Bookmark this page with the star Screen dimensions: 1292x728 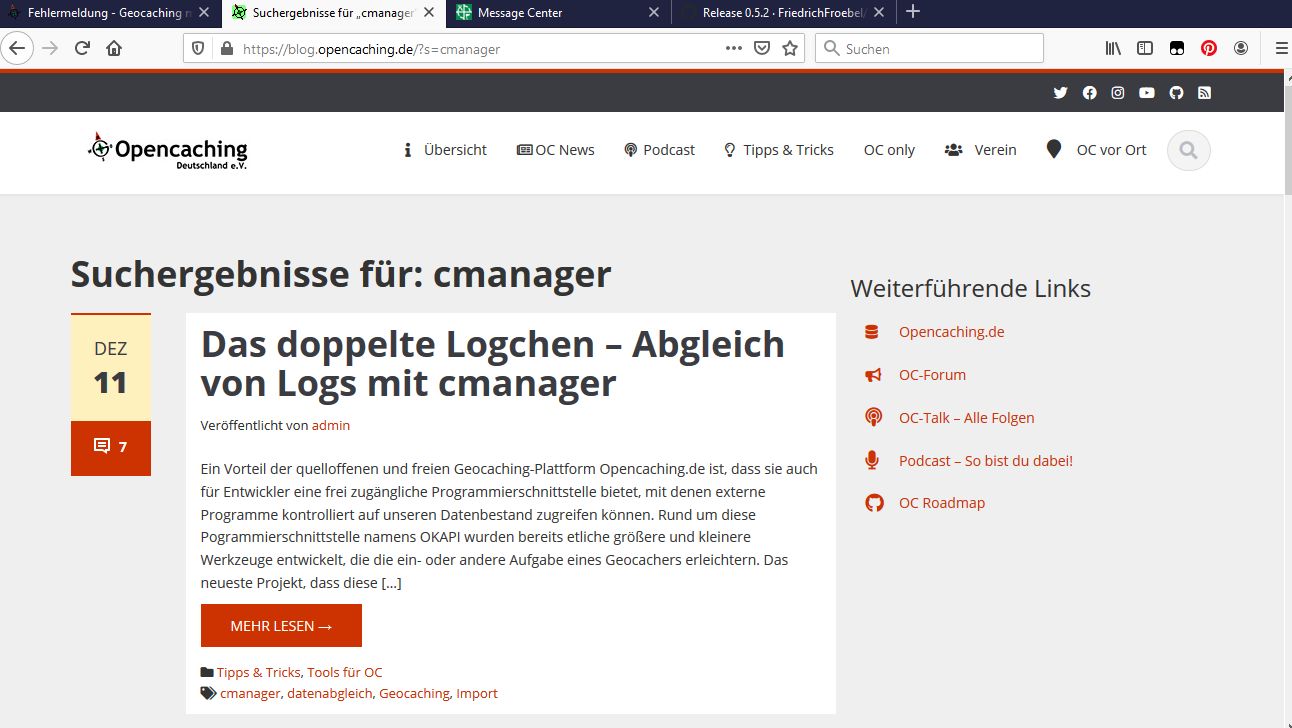point(790,48)
